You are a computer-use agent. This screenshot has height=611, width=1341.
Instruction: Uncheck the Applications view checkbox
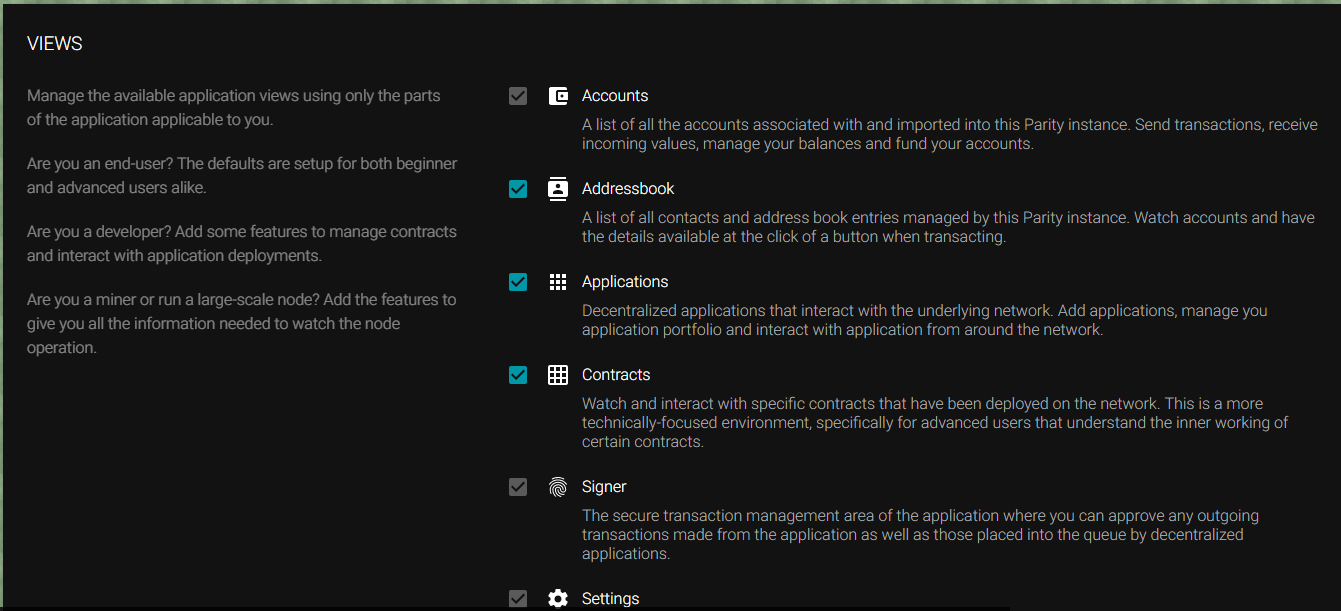pos(518,282)
